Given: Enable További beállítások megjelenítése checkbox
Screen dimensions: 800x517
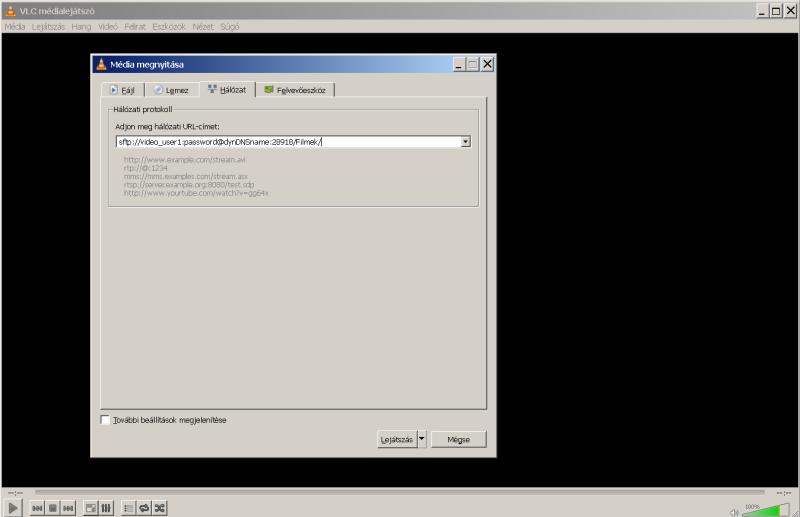Looking at the screenshot, I should (105, 420).
